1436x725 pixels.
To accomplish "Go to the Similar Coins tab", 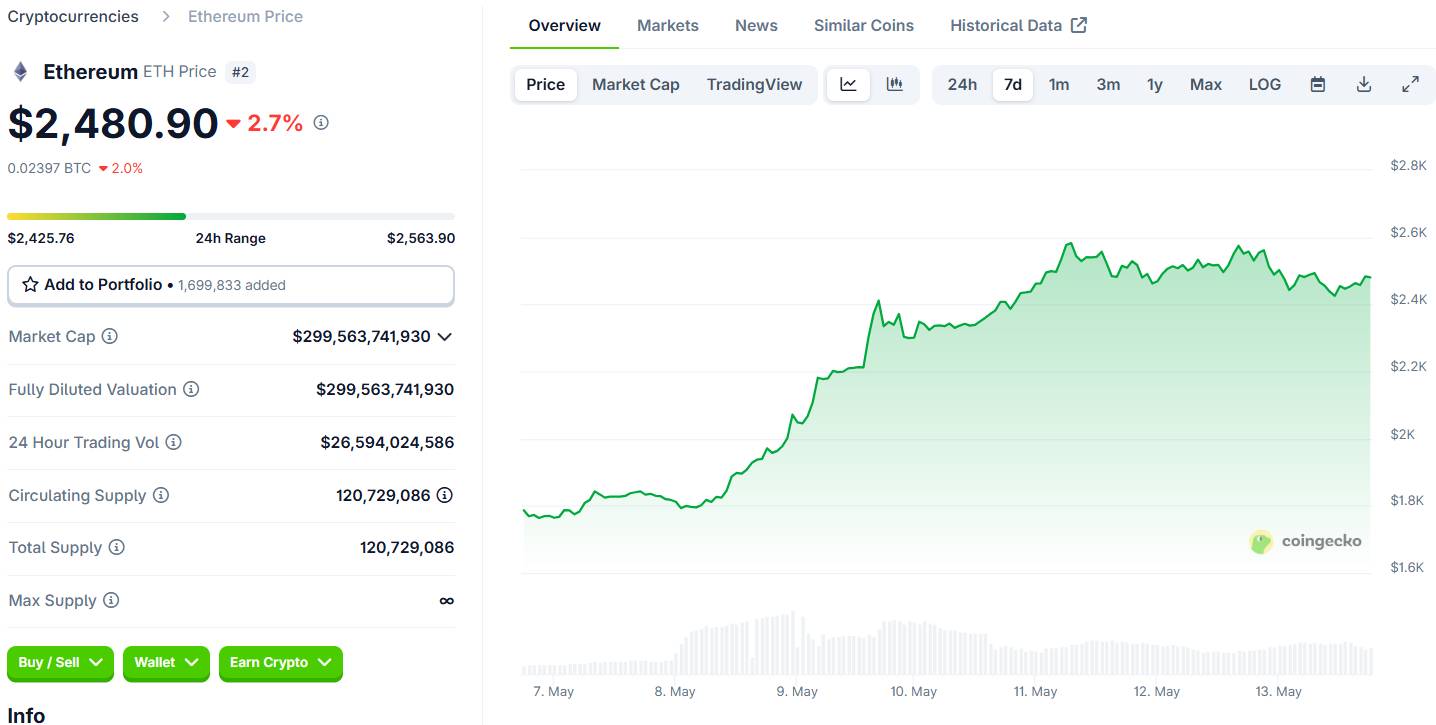I will click(864, 25).
